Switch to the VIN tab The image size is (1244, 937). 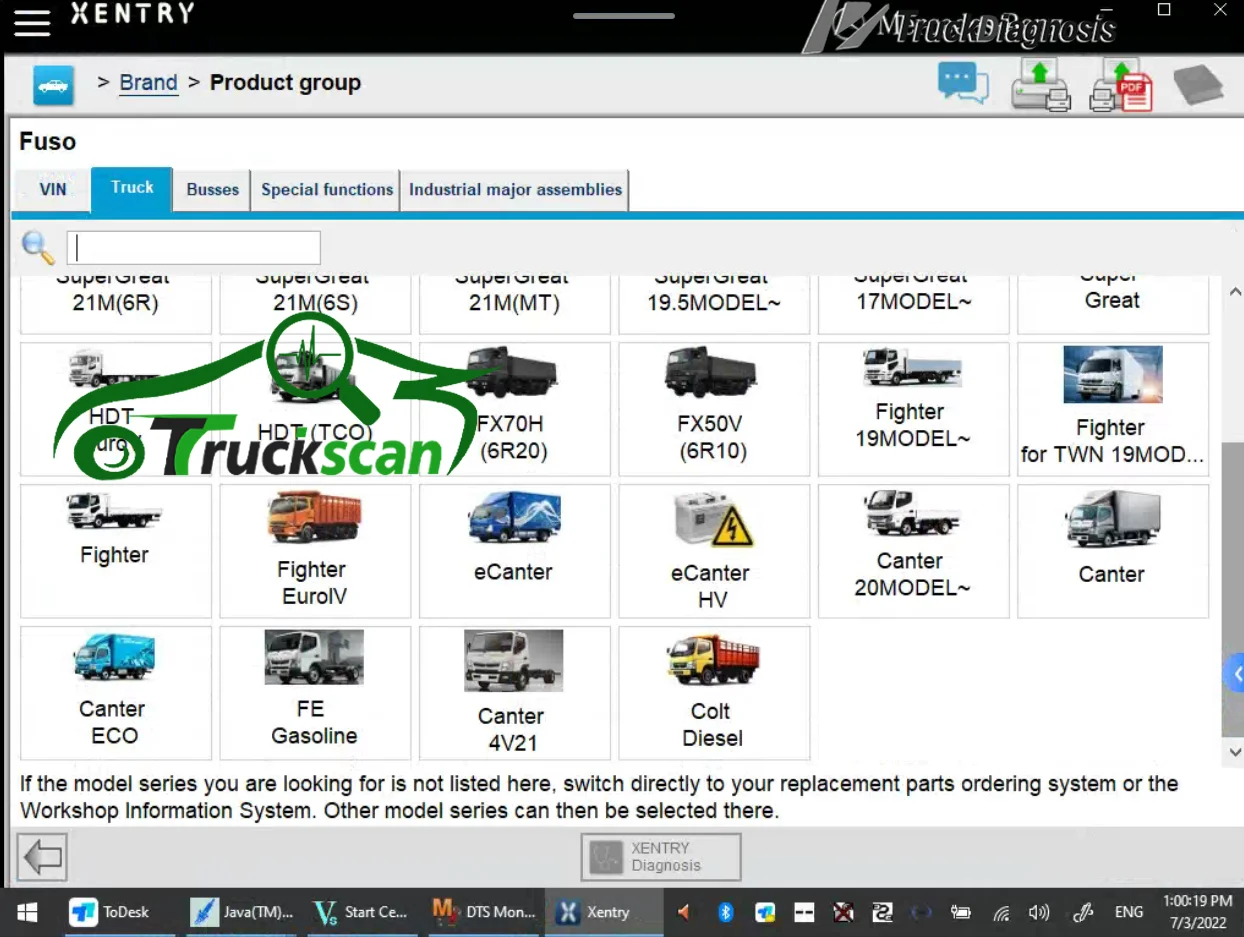tap(53, 190)
